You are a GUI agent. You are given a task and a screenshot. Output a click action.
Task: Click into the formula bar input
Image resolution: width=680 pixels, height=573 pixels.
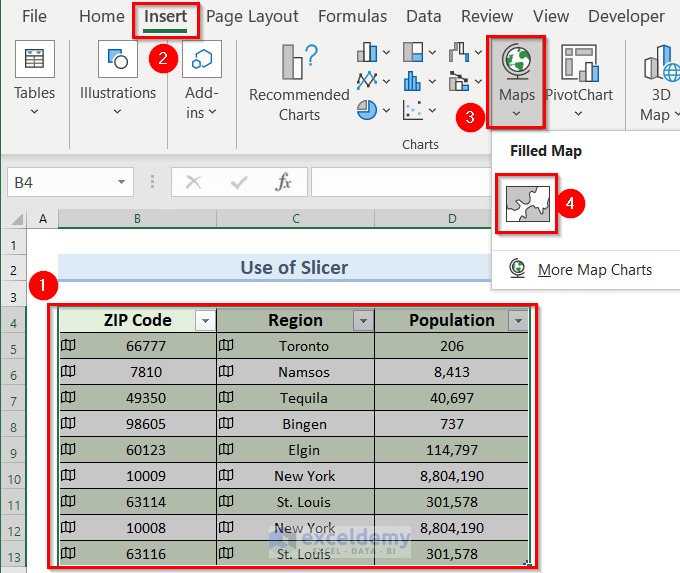401,182
